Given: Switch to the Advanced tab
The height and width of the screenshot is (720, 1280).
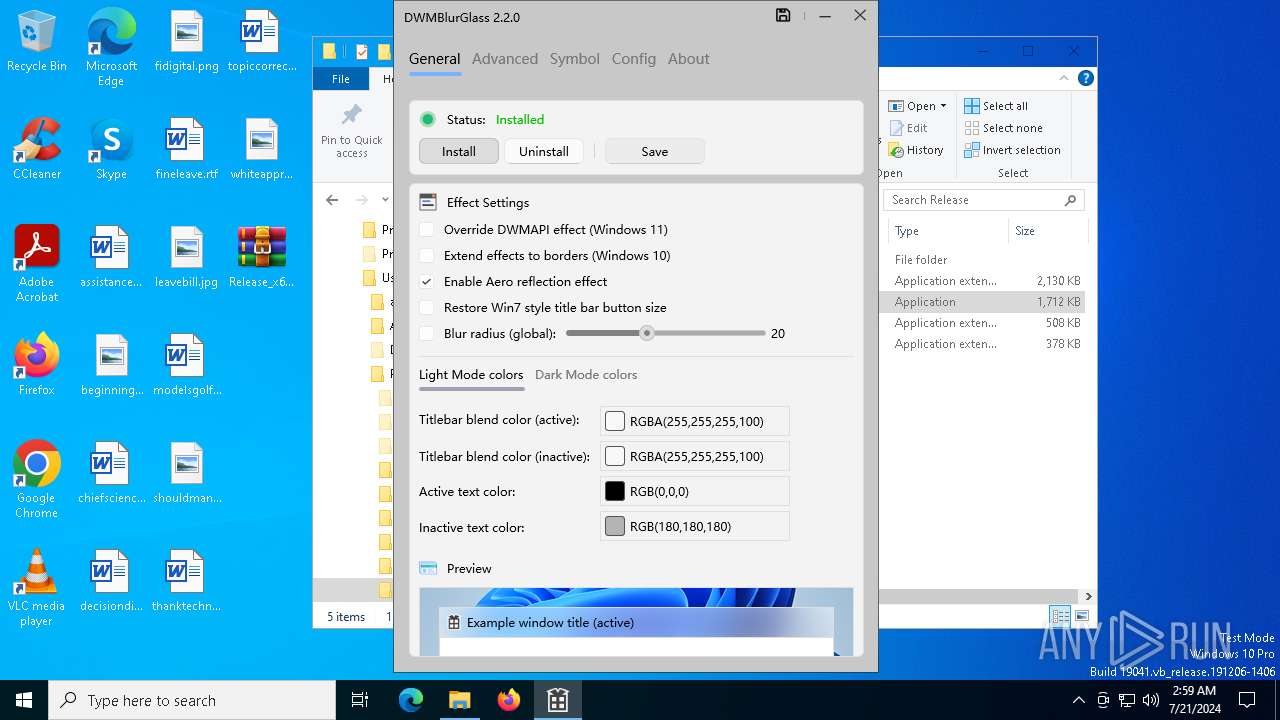Looking at the screenshot, I should point(504,59).
